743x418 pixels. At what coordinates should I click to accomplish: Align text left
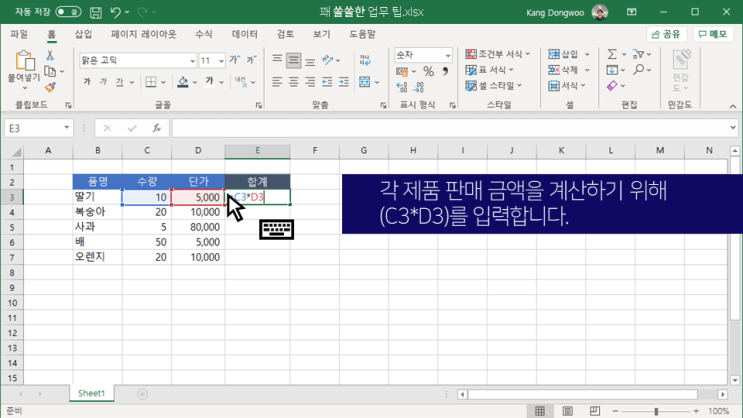[x=277, y=82]
